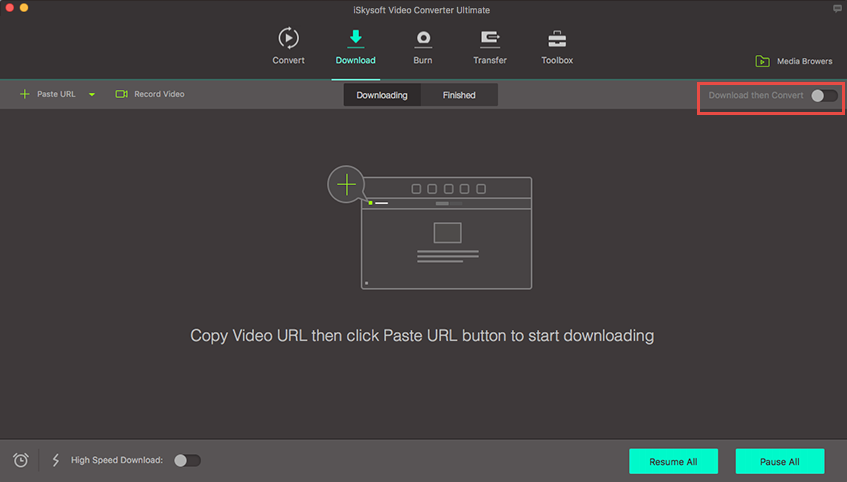Click the alarm clock scheduler icon
Viewport: 847px width, 482px height.
tap(21, 460)
